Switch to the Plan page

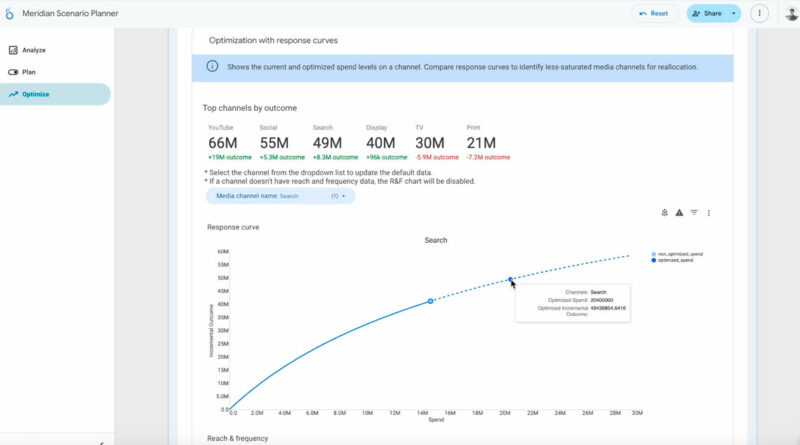pos(29,72)
